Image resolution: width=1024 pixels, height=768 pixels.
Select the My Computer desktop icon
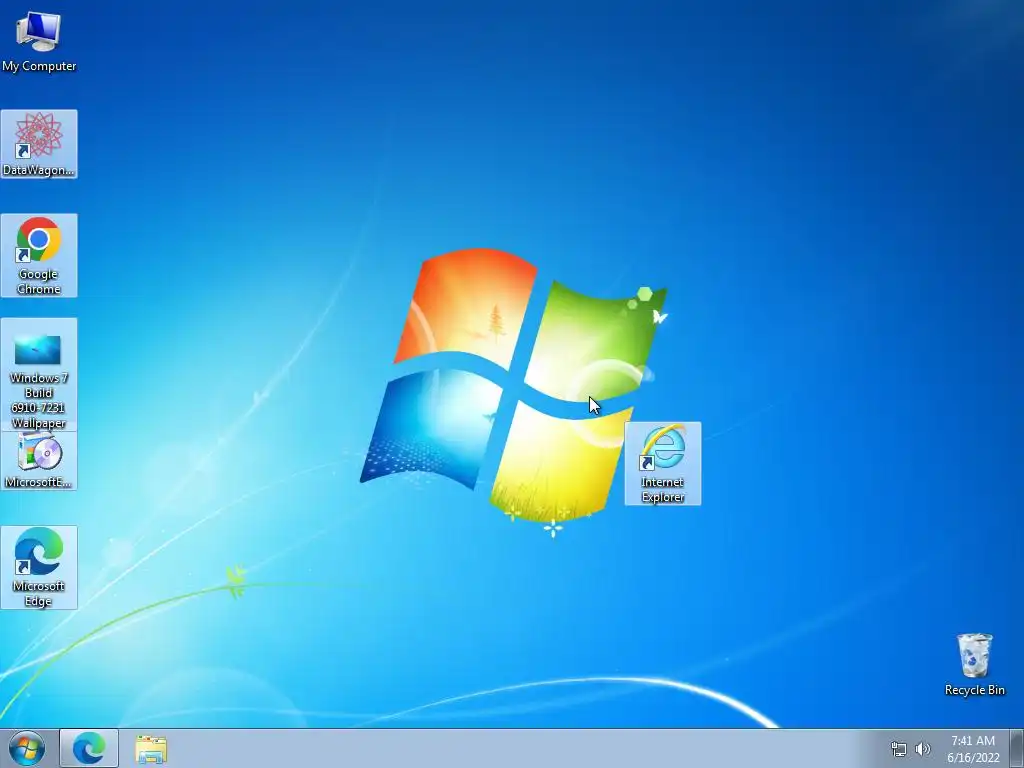[x=39, y=40]
